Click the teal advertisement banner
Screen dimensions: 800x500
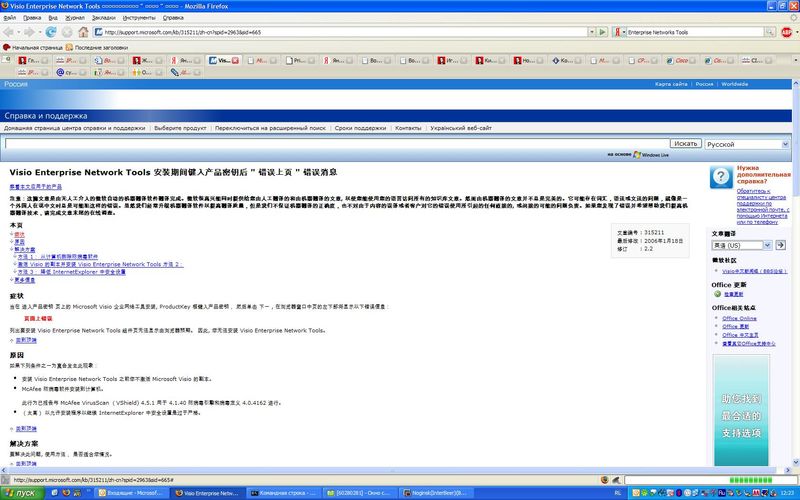point(741,410)
